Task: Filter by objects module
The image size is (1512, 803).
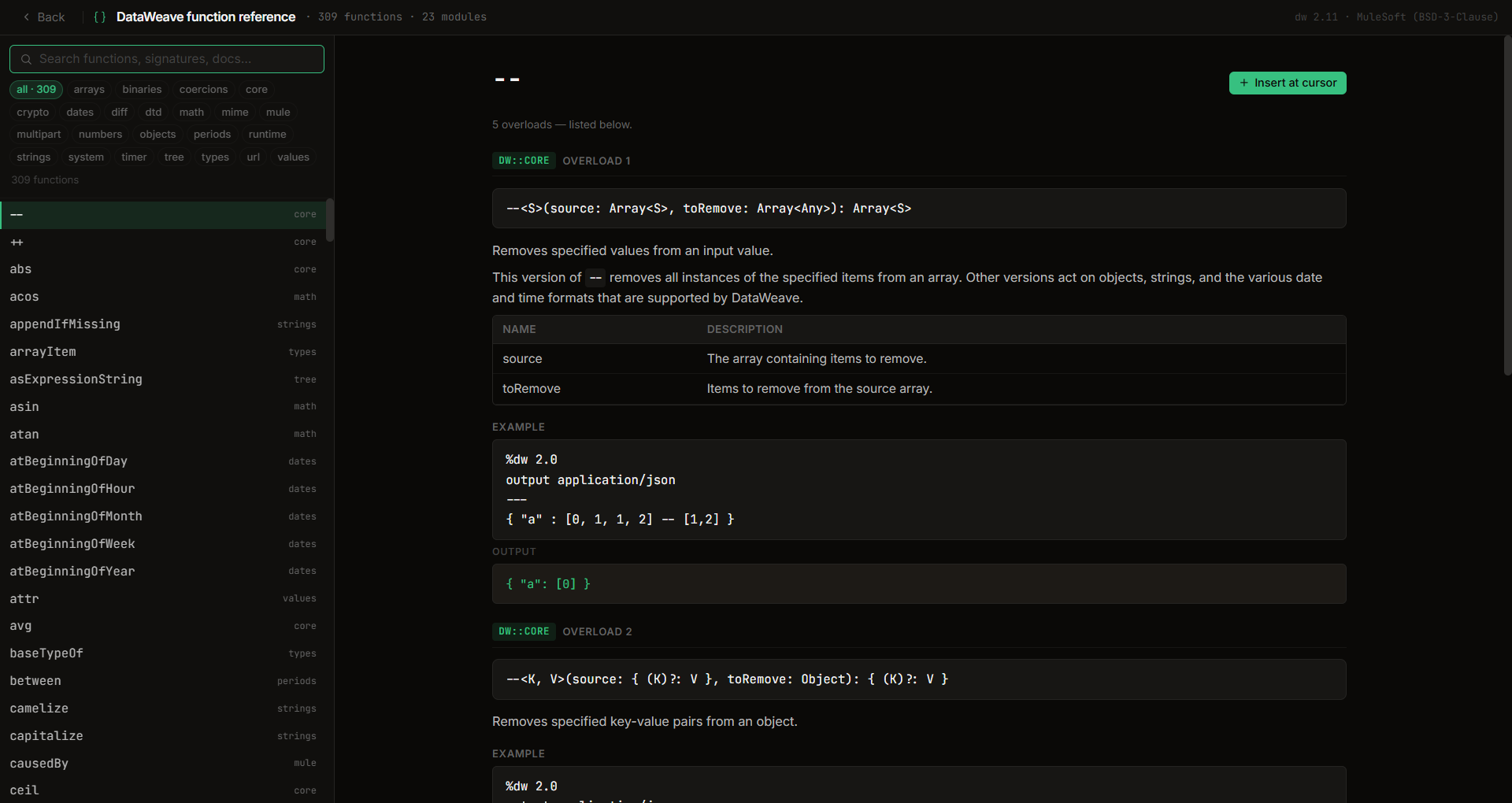Action: coord(157,135)
